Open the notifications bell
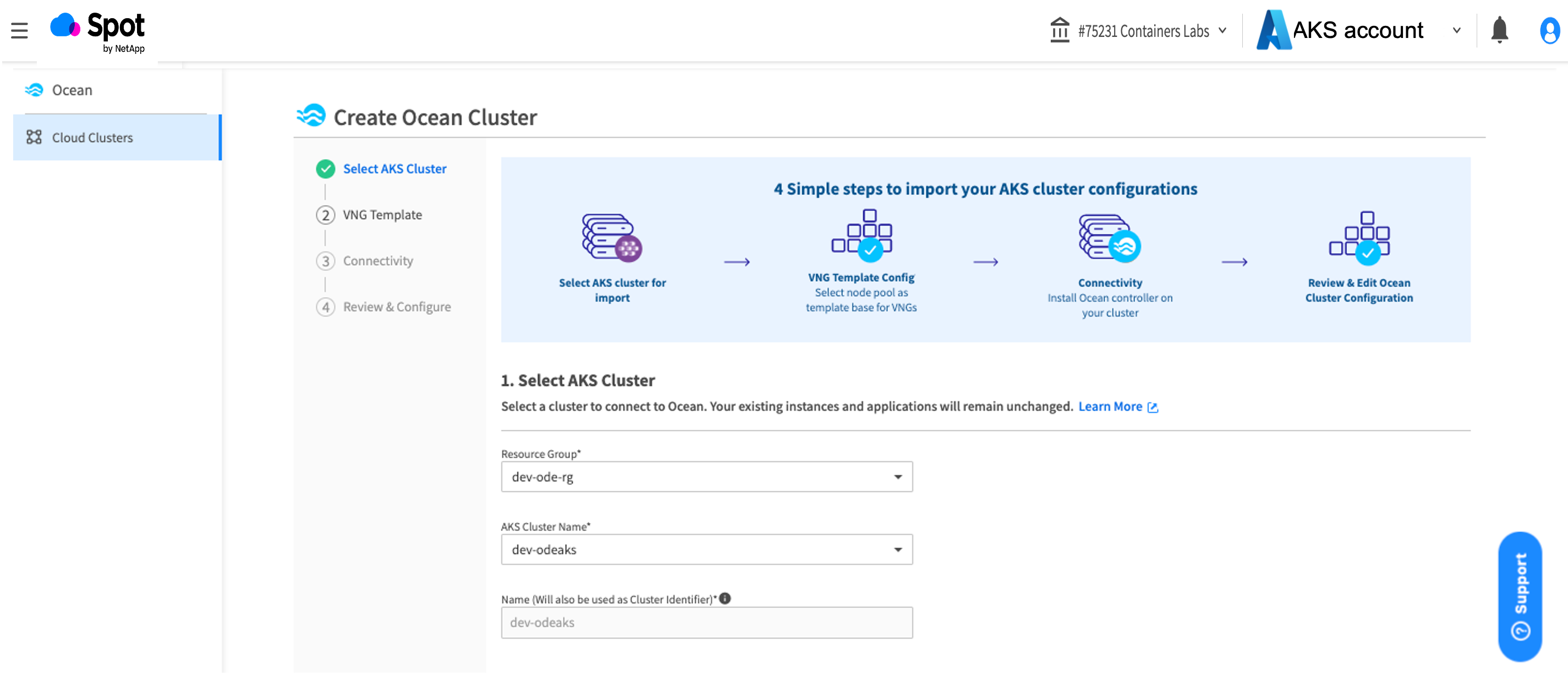 1499,30
